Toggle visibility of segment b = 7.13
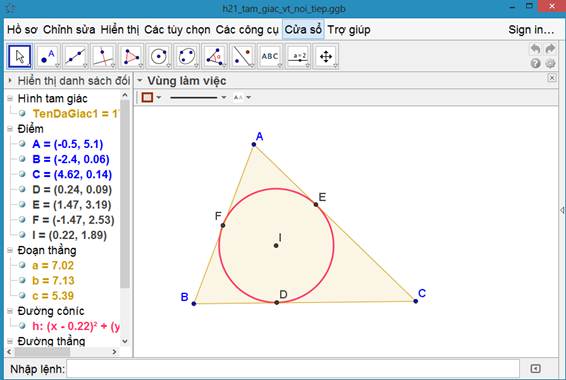Screen dimensions: 566x380 [22, 280]
